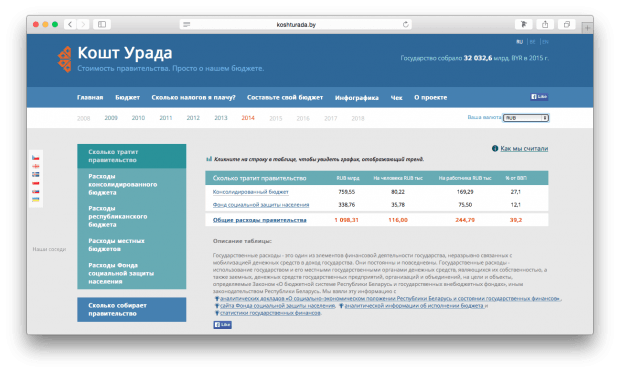Go forward with the Safari forward arrow
Viewport: 620px width, 373px height.
coord(83,25)
